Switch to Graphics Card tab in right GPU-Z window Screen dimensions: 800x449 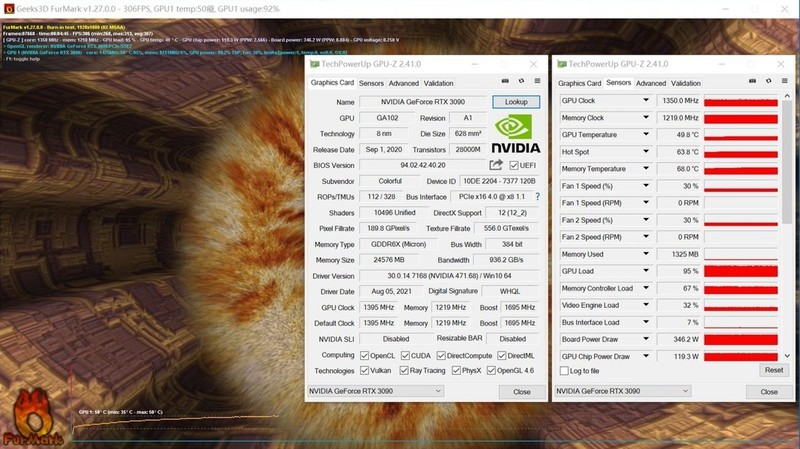coord(580,83)
